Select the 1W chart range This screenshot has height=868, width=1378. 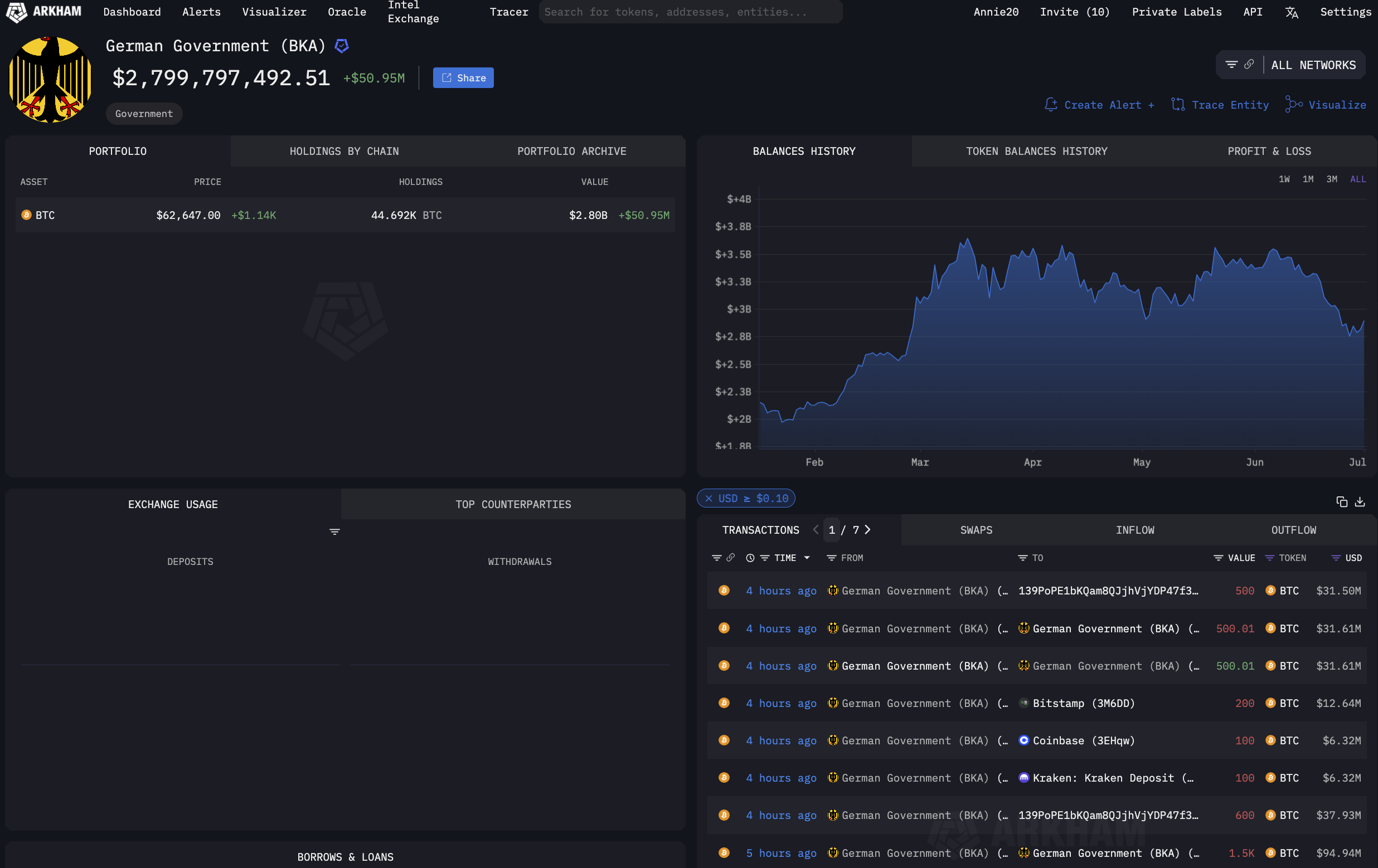click(x=1284, y=179)
